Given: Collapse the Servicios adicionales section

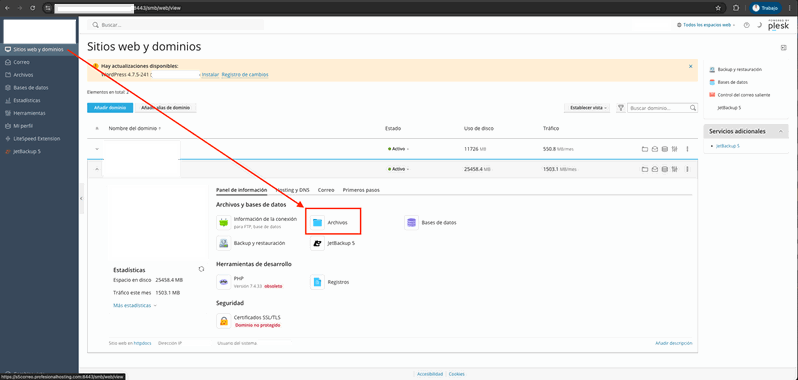Looking at the screenshot, I should point(780,131).
